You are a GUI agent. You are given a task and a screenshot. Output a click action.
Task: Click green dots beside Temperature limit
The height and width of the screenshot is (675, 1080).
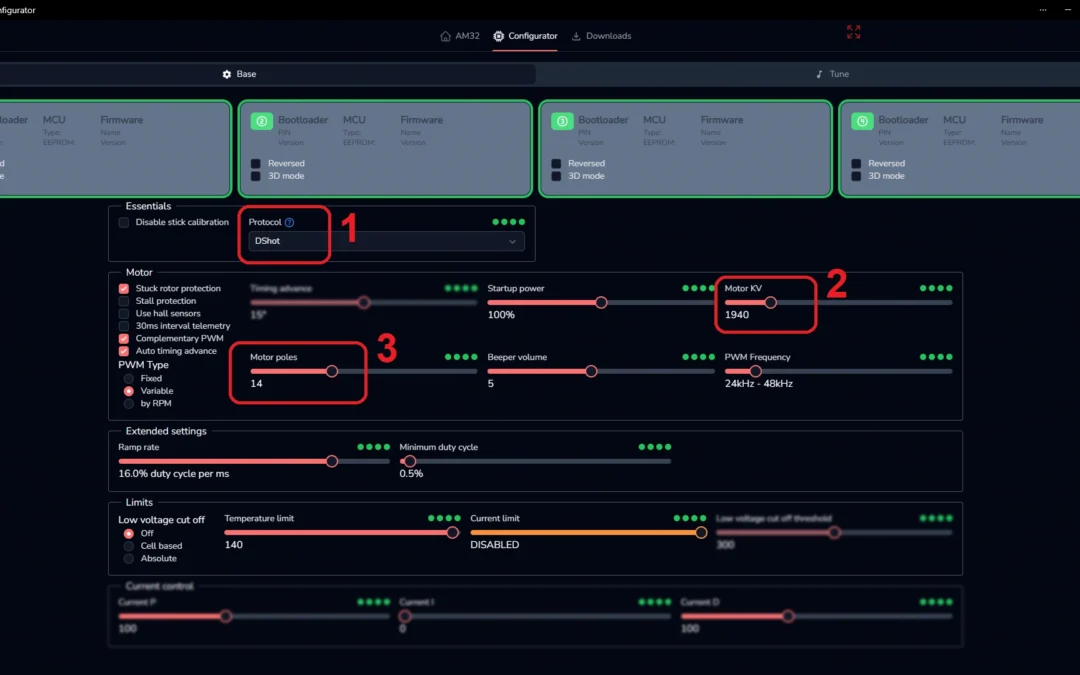click(444, 518)
